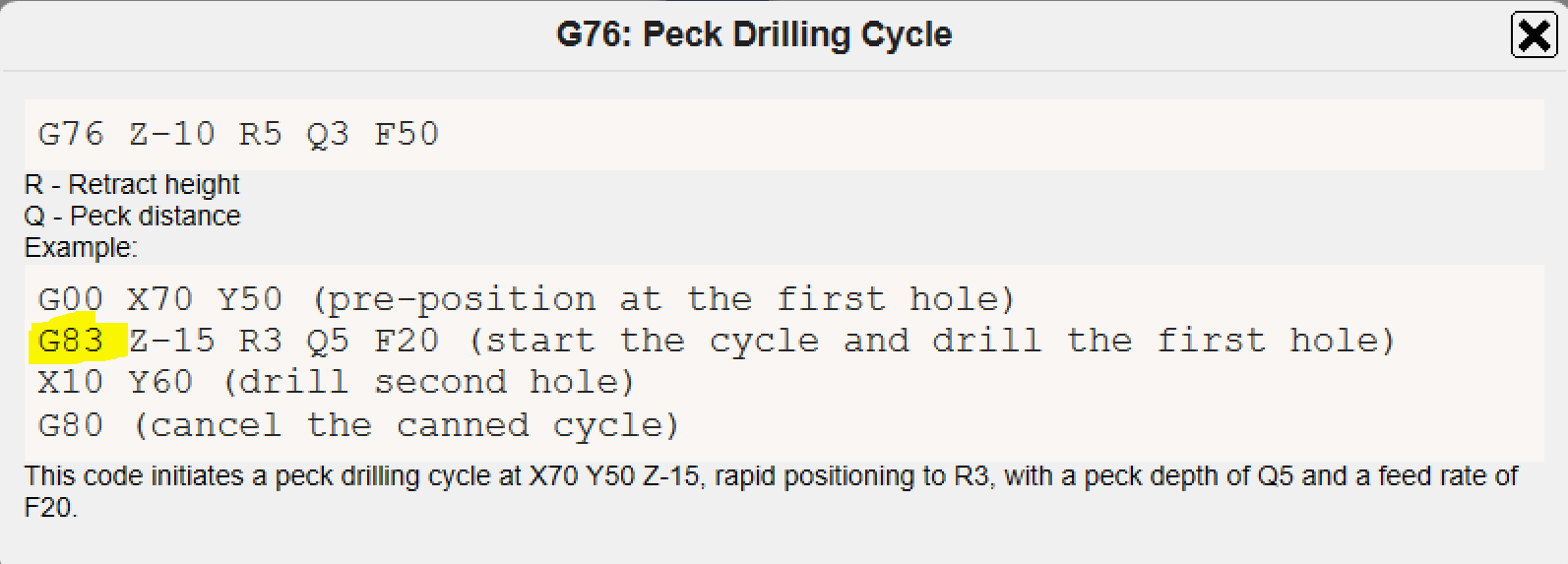This screenshot has width=1568, height=564.
Task: Click G76 in the top syntax line
Action: [x=71, y=134]
